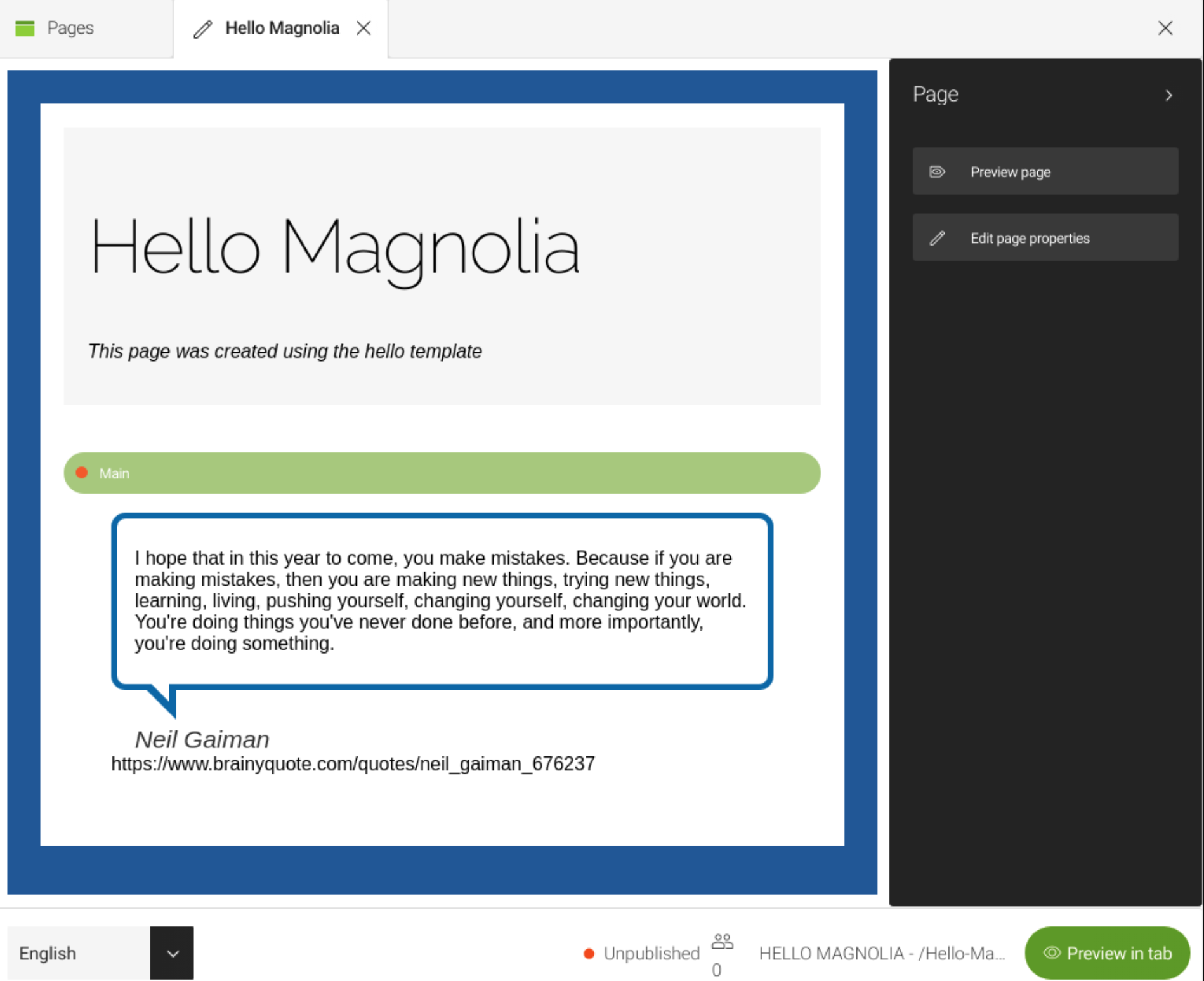
Task: Click the English language field
Action: pos(79,952)
